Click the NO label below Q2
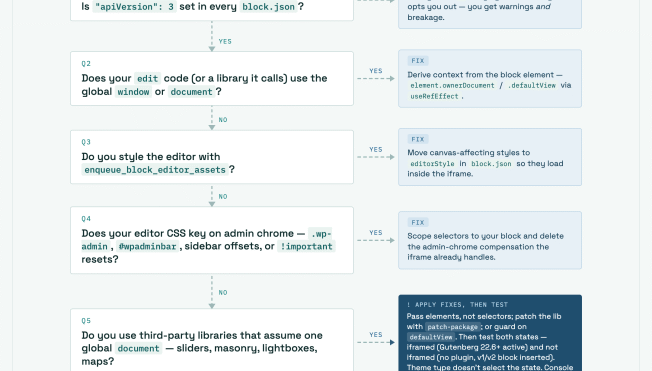Image resolution: width=652 pixels, height=371 pixels. [223, 120]
